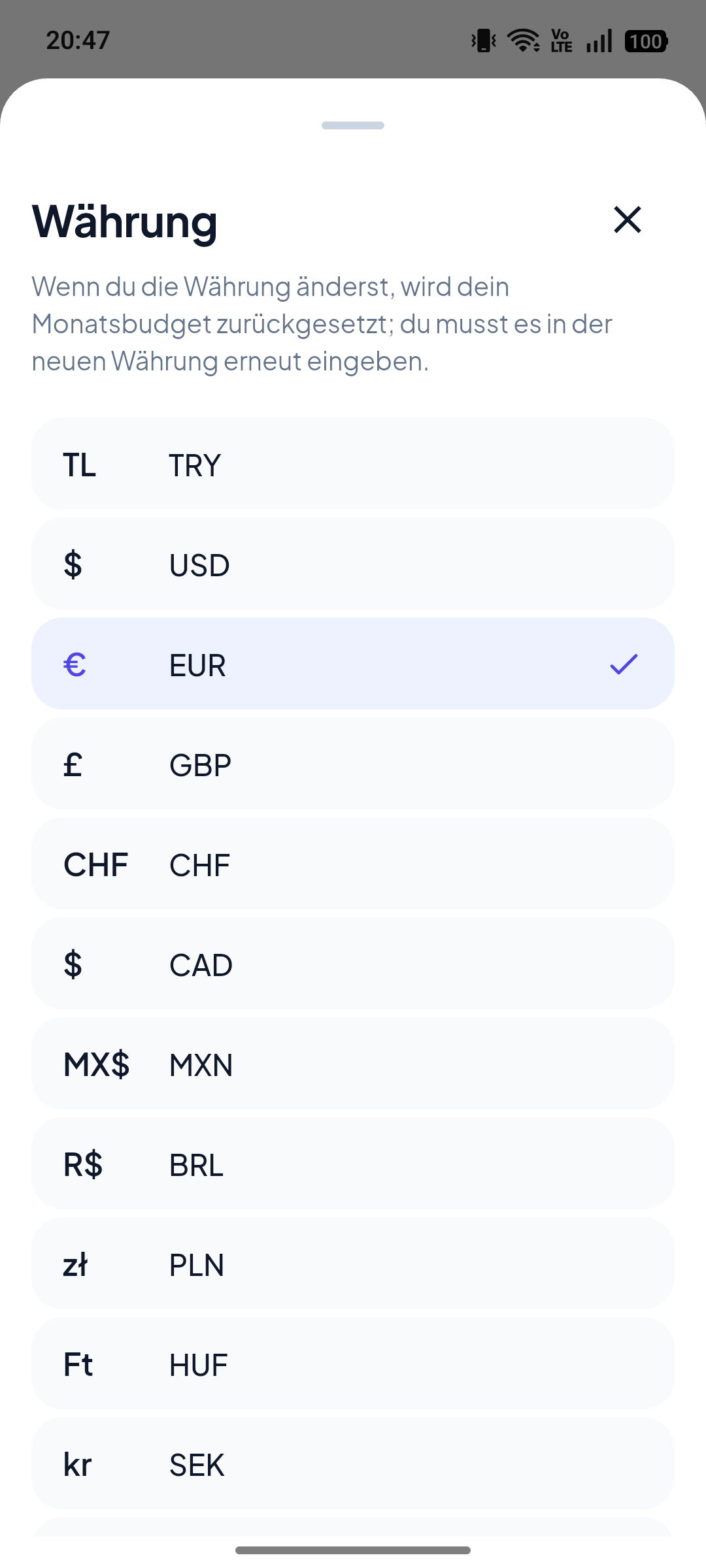Viewport: 706px width, 1568px height.
Task: Choose SEK as the currency
Action: [353, 1463]
